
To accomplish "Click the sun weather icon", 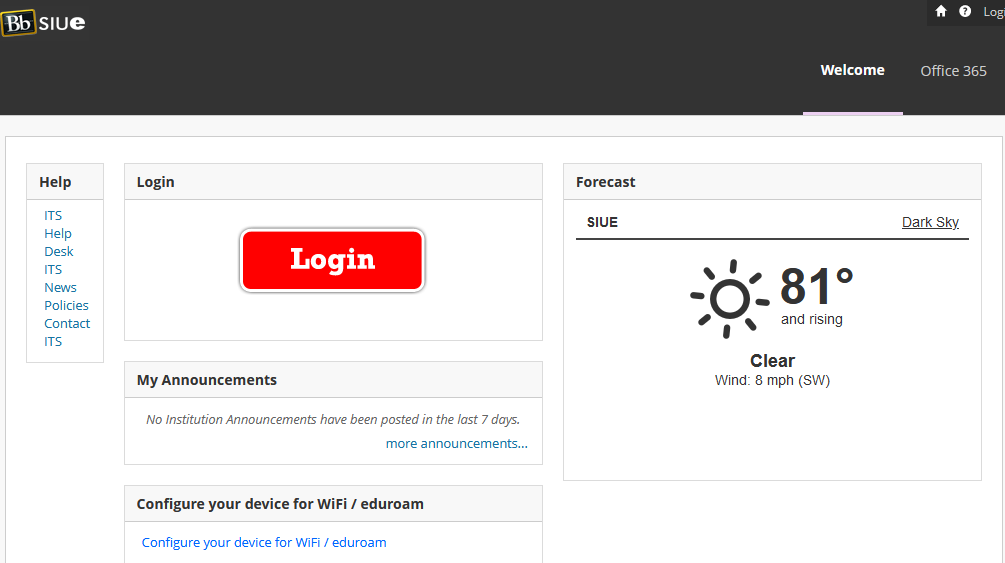I will point(729,298).
